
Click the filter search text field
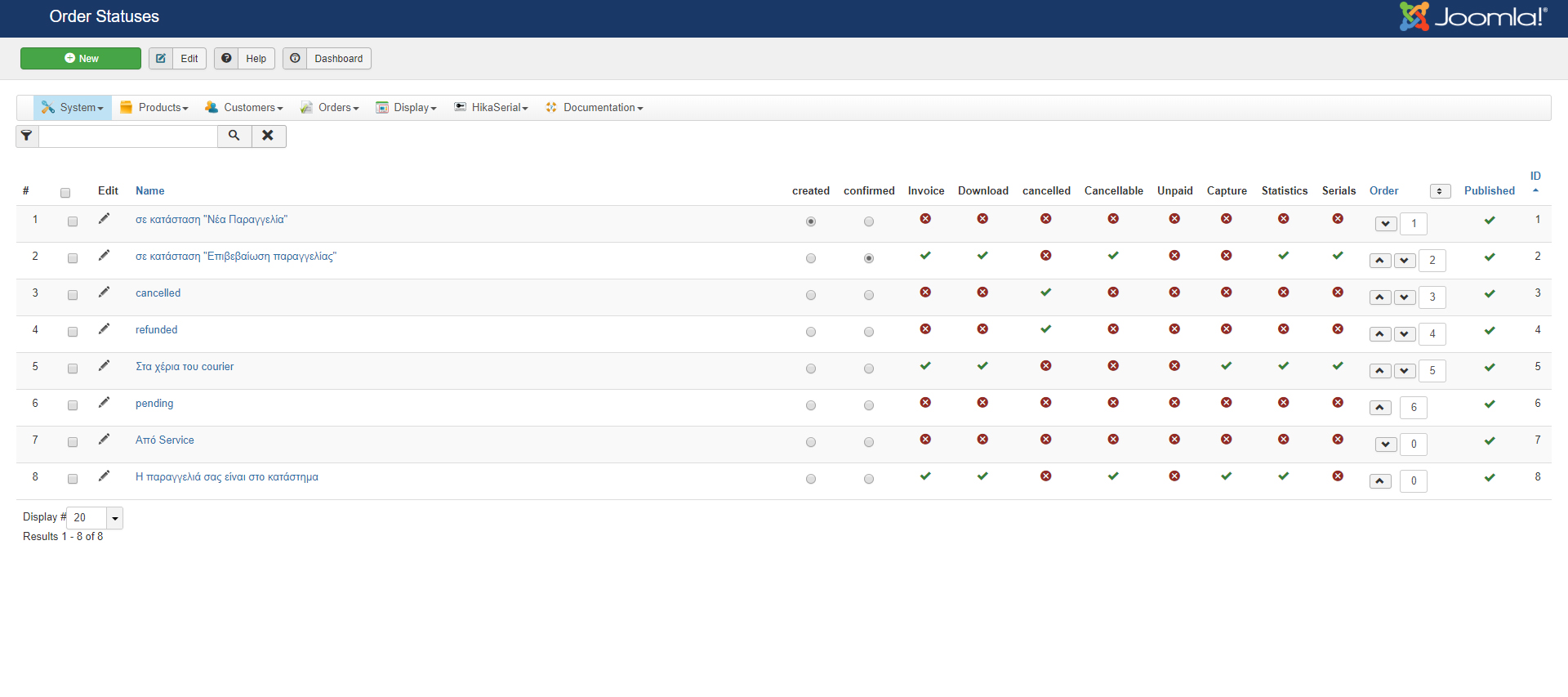[x=128, y=136]
